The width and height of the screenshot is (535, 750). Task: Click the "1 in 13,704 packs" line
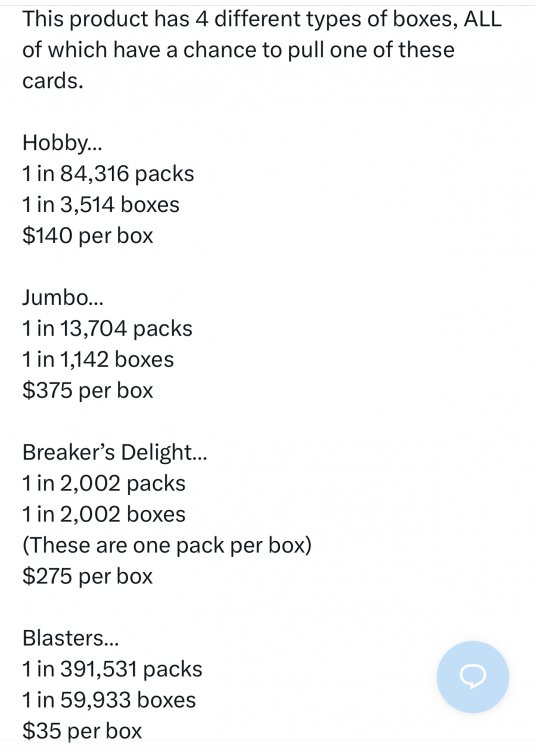click(107, 329)
